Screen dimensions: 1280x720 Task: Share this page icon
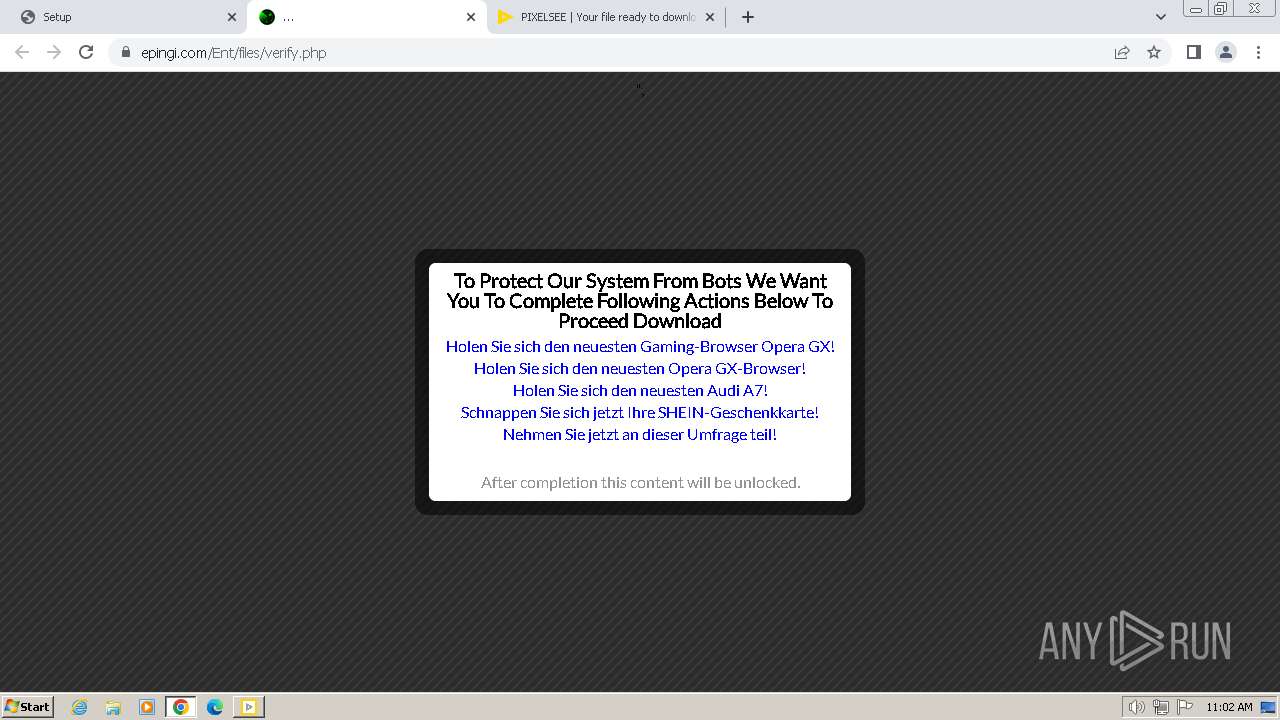pyautogui.click(x=1122, y=52)
